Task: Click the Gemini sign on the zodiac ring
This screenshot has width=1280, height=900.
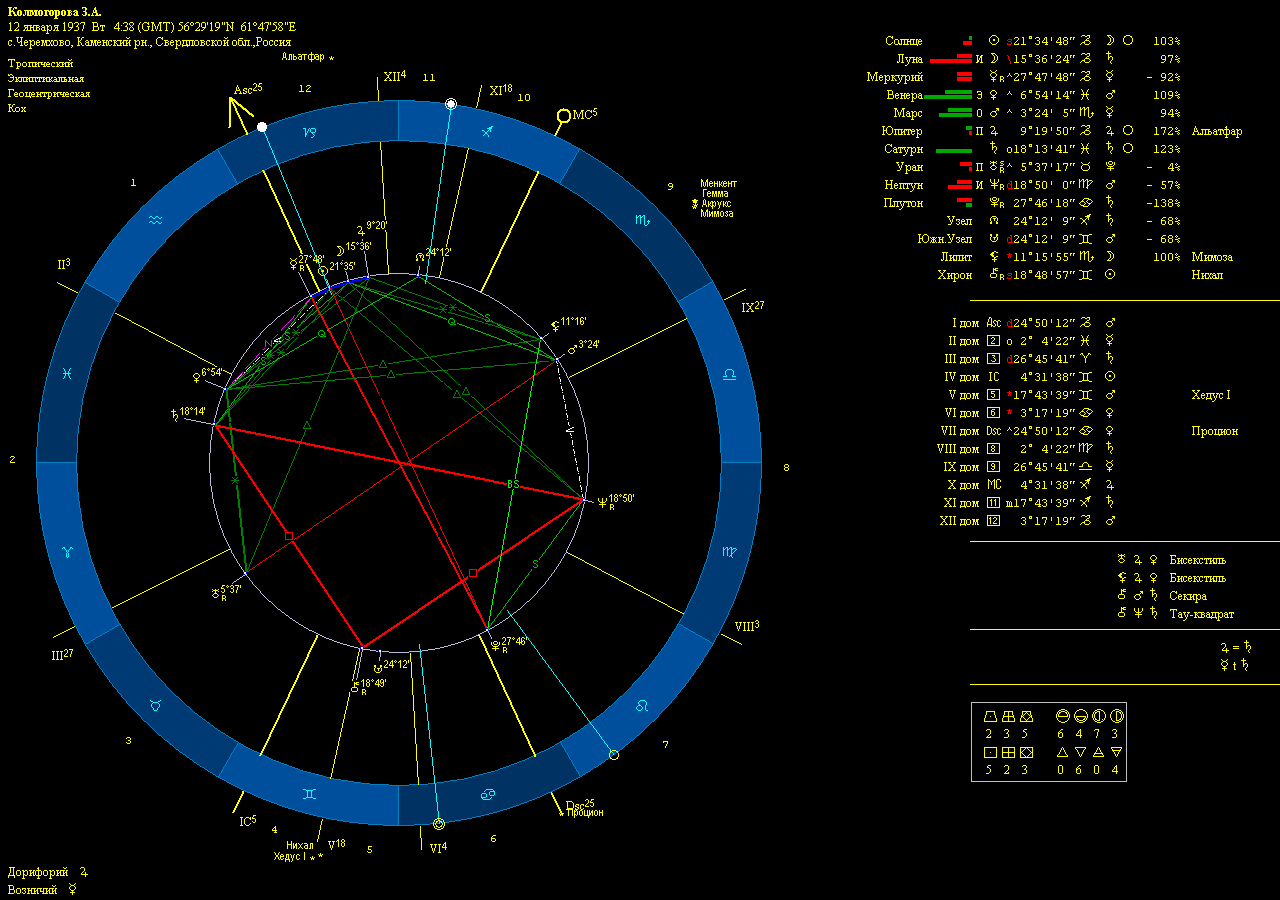Action: pos(310,794)
